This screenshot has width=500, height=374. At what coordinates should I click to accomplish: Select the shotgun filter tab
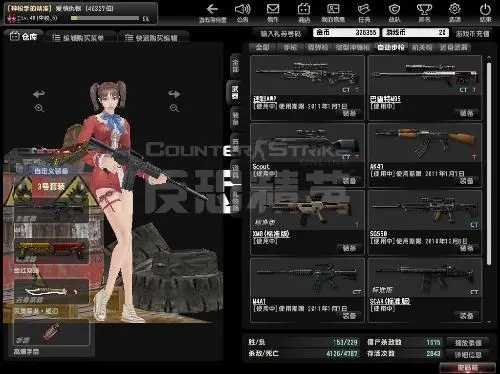(318, 47)
